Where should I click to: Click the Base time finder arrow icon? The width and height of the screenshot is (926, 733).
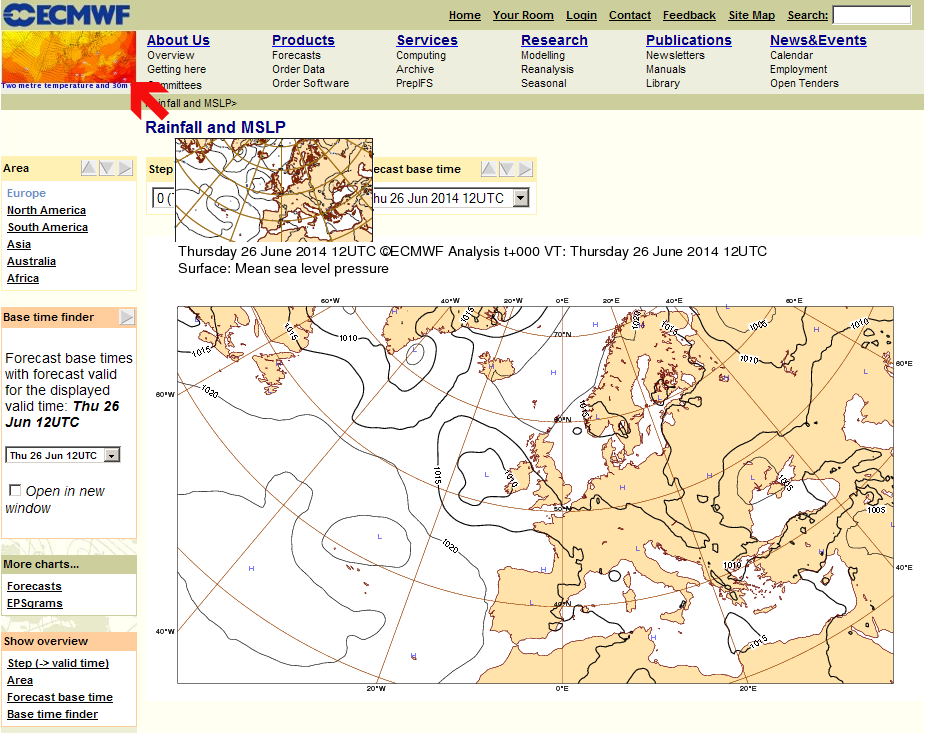coord(127,317)
